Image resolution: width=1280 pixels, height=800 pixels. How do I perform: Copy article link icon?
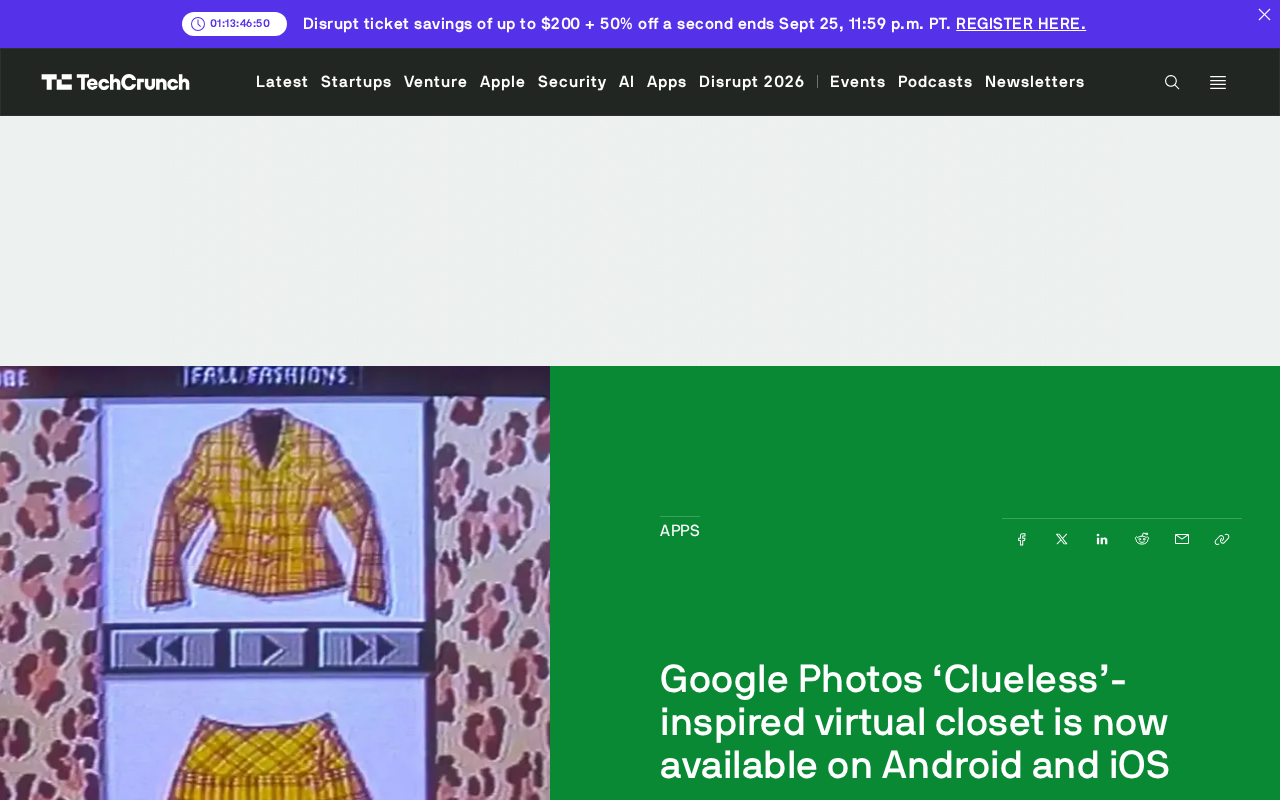click(x=1222, y=539)
